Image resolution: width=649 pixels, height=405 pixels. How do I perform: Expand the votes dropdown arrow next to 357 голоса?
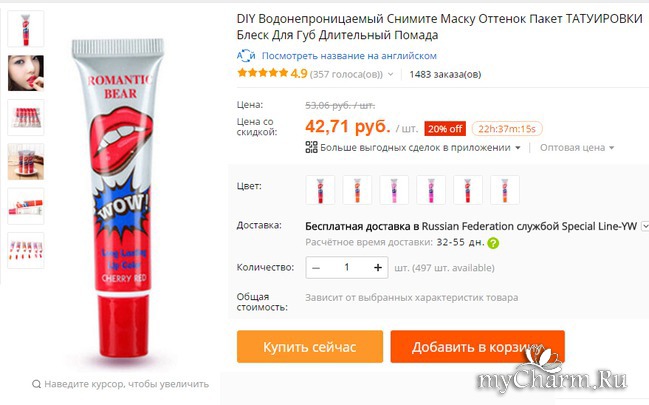pos(390,75)
